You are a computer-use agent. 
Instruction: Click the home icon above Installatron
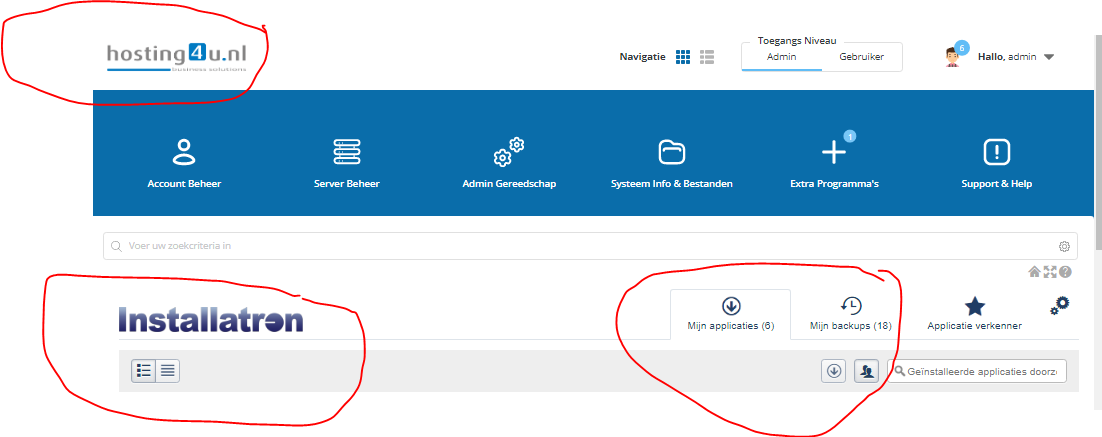pos(1035,272)
